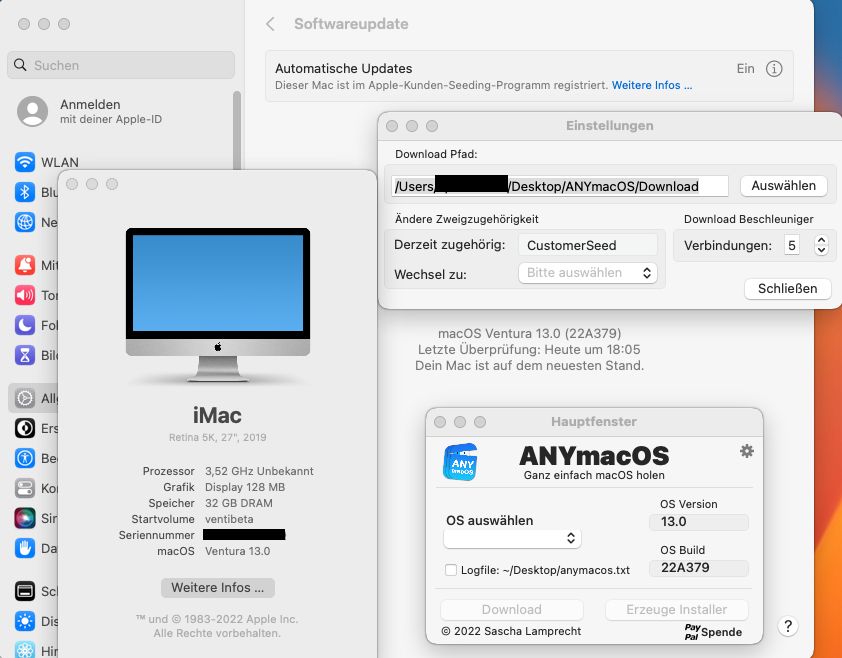The width and height of the screenshot is (842, 658).
Task: Click the Download Pfad text field
Action: click(x=559, y=186)
